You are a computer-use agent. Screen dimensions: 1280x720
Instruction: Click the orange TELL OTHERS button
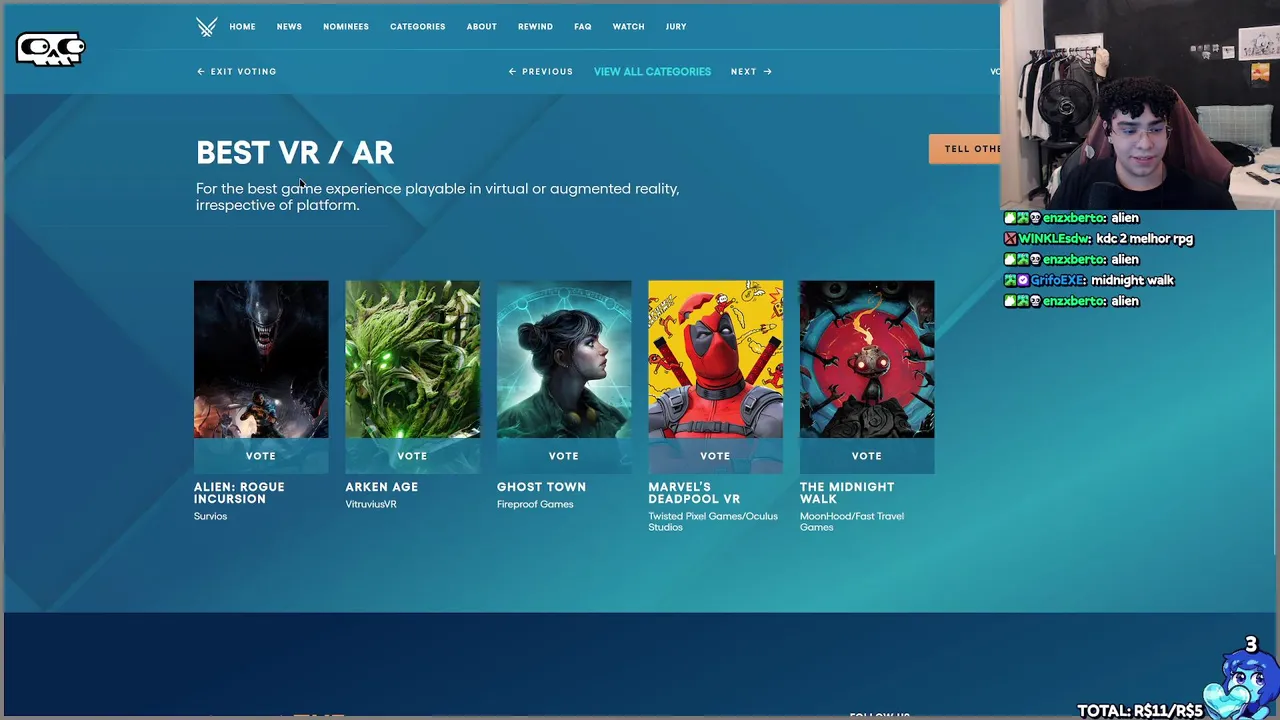coord(965,149)
